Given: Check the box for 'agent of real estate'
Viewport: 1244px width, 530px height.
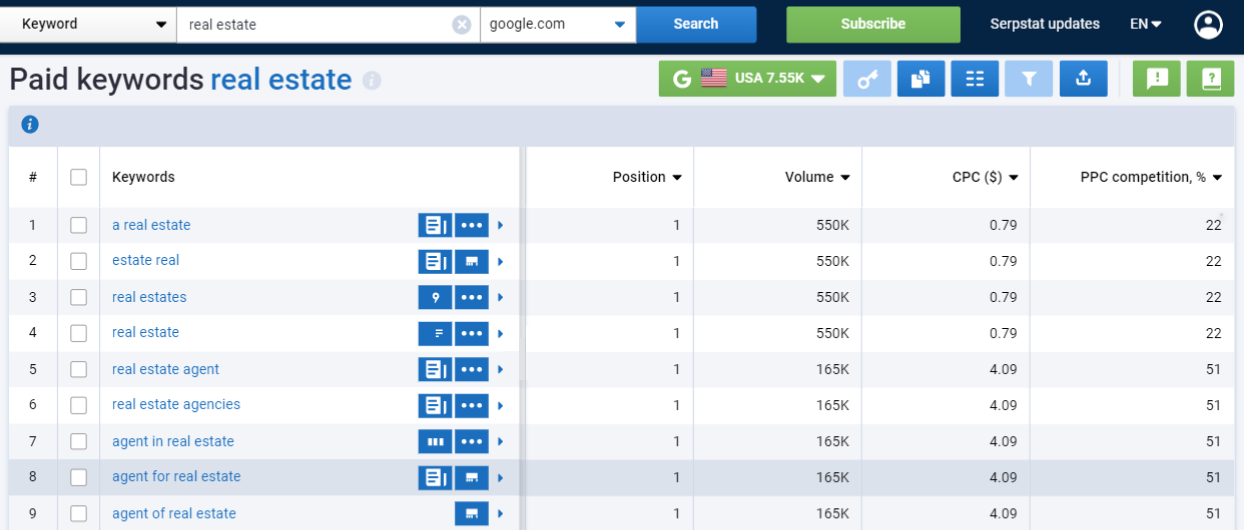Looking at the screenshot, I should click(78, 513).
